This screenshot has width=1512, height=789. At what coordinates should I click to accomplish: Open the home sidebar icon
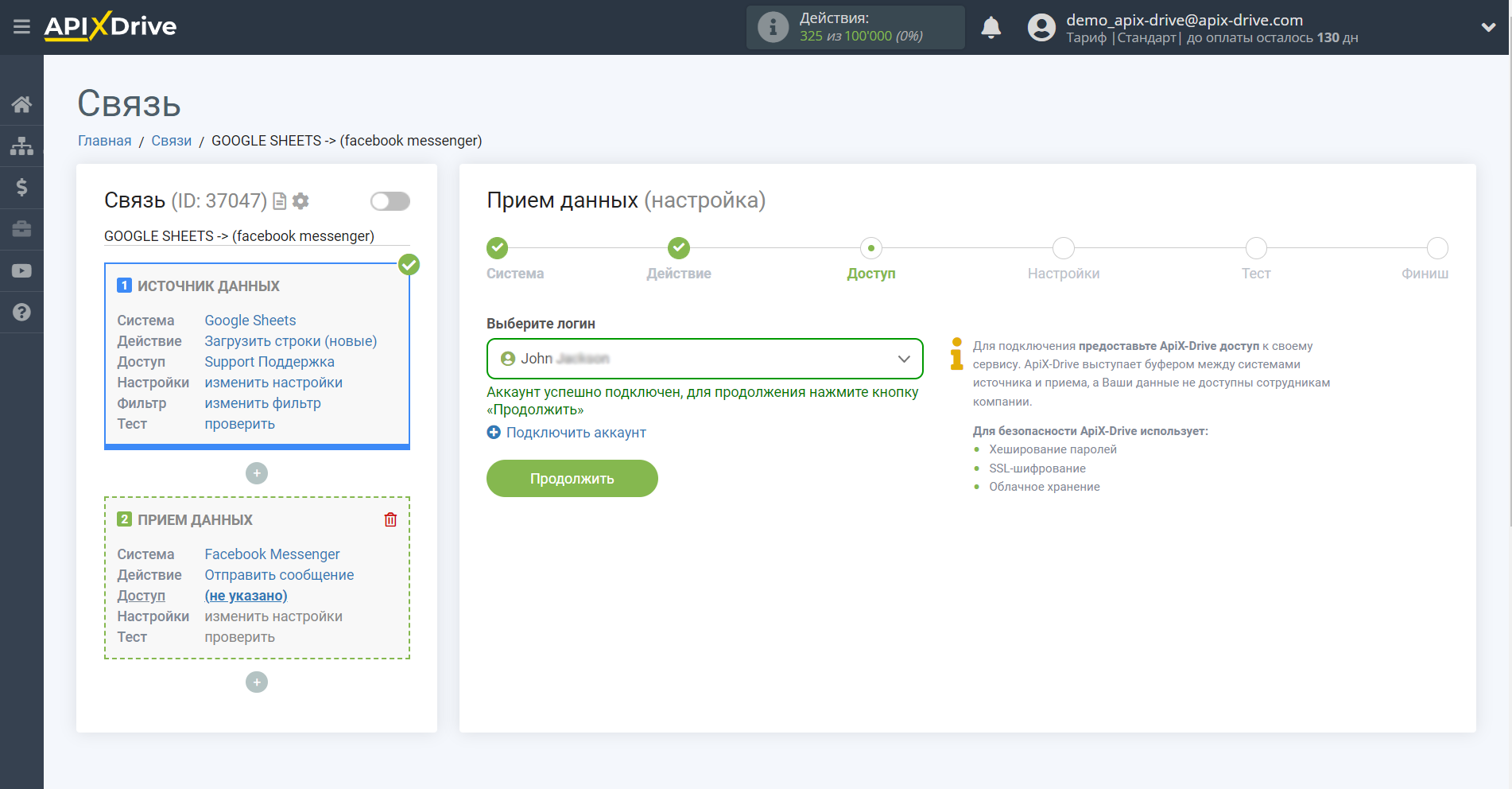tap(21, 104)
